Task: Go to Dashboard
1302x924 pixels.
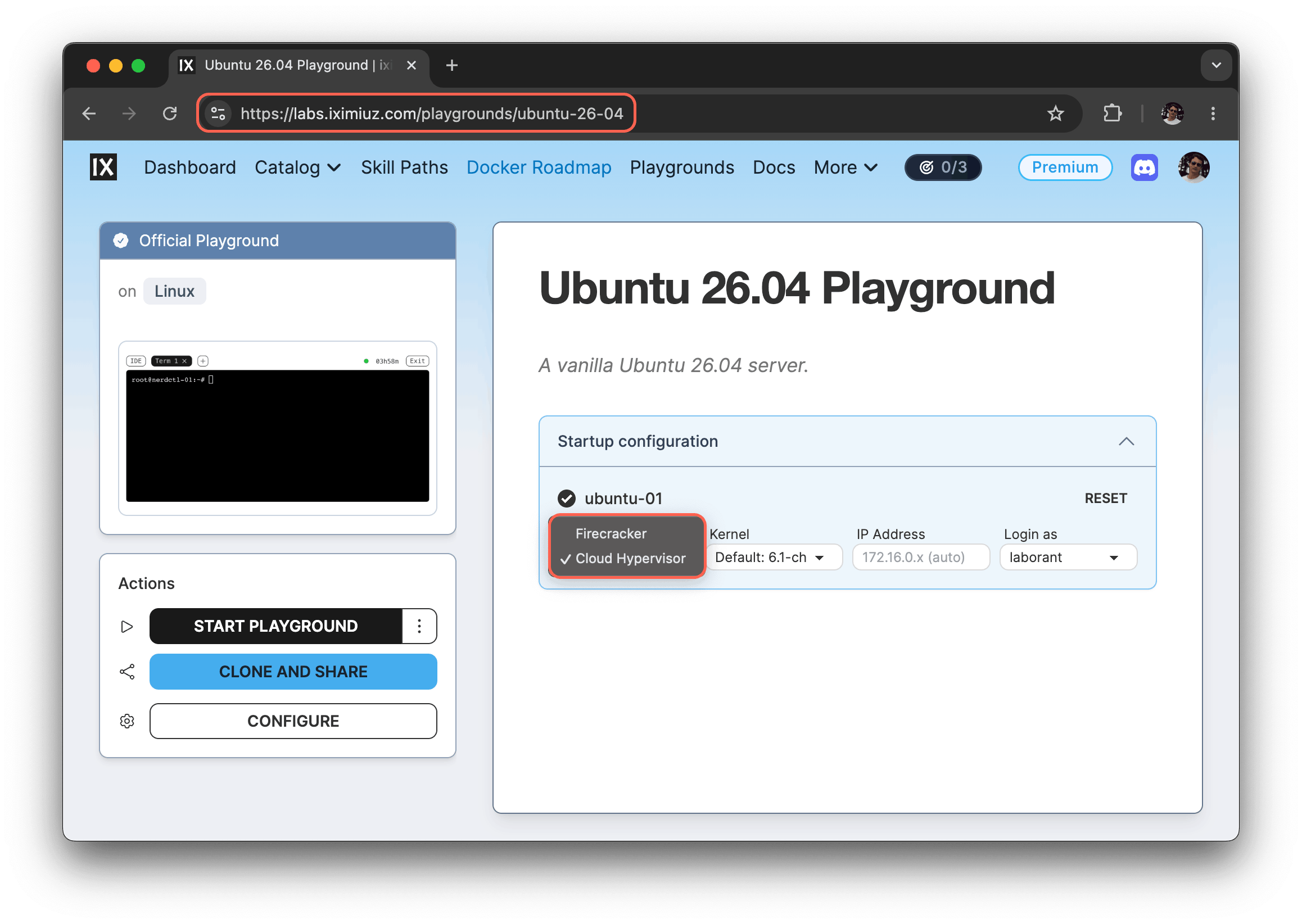Action: click(x=190, y=167)
